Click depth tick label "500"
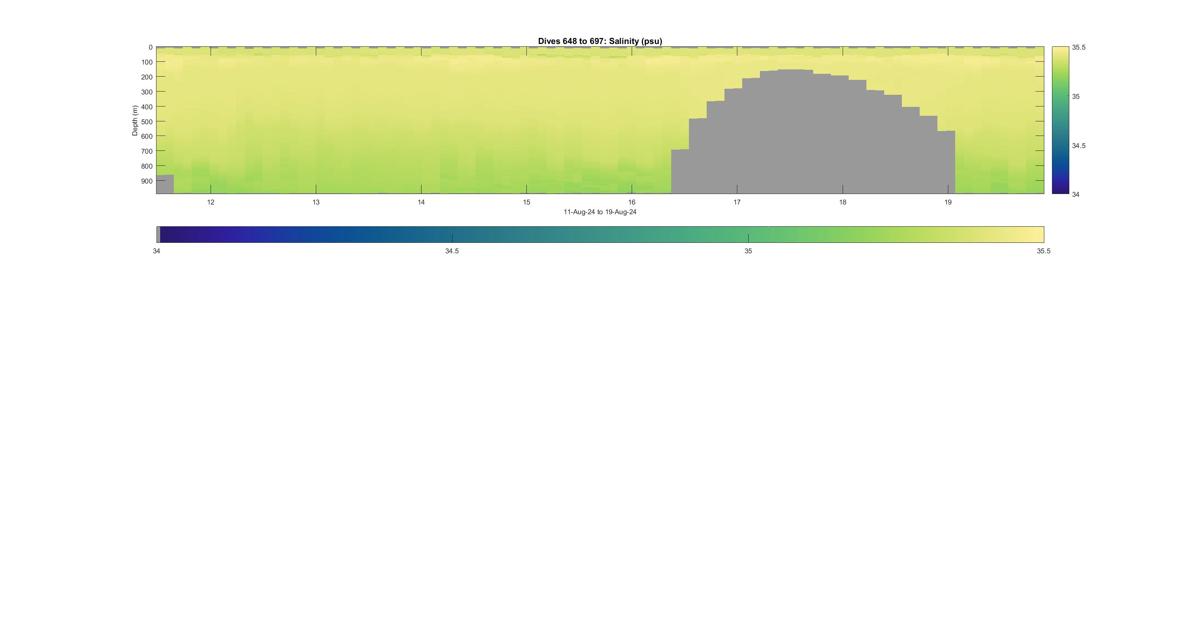This screenshot has width=1200, height=622. pyautogui.click(x=147, y=122)
